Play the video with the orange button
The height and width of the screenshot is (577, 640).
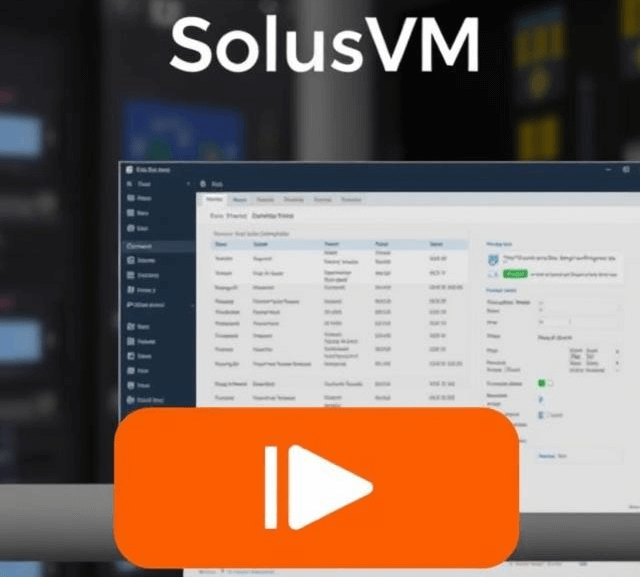coord(316,488)
